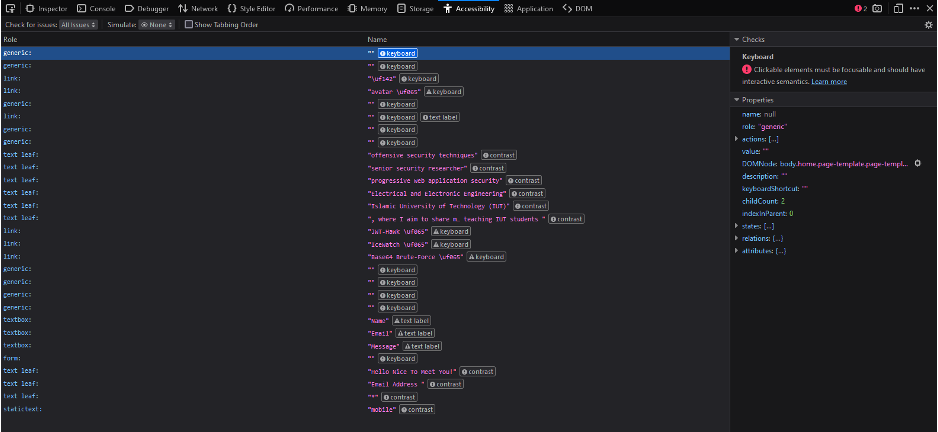938x432 pixels.
Task: Toggle Responsive Design Mode icon
Action: [x=897, y=8]
